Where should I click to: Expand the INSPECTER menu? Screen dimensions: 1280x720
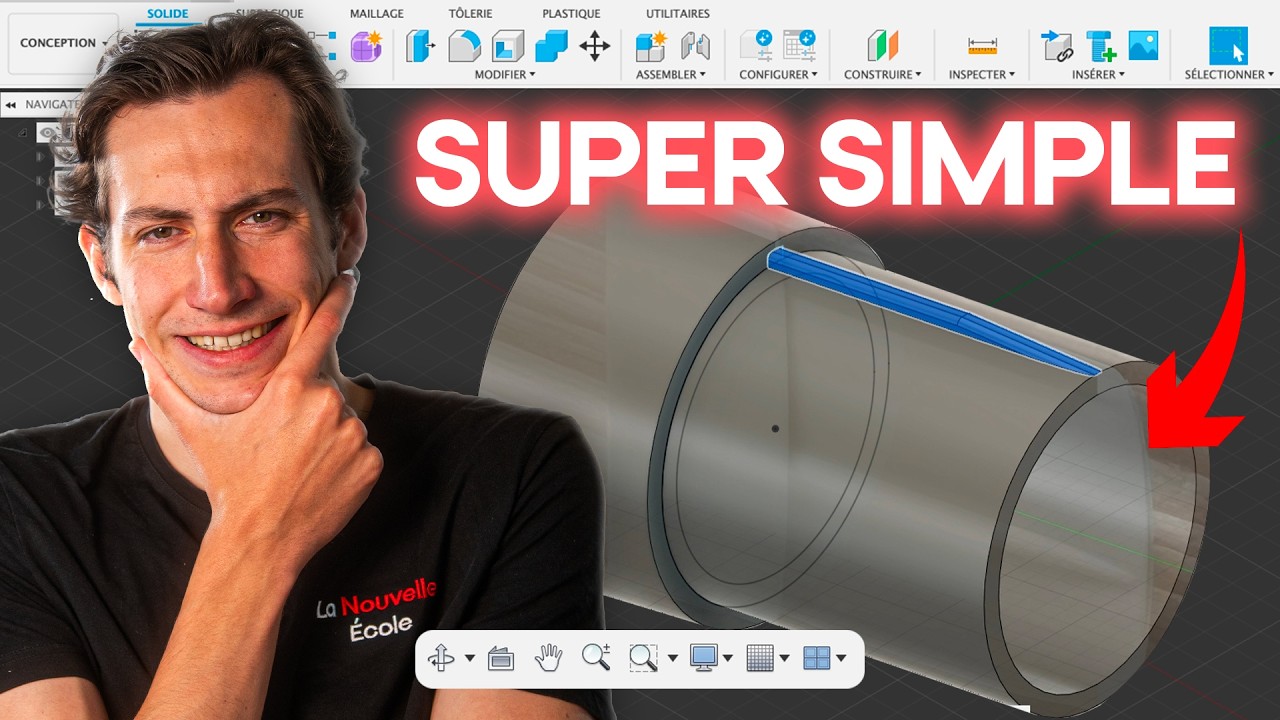click(x=982, y=75)
